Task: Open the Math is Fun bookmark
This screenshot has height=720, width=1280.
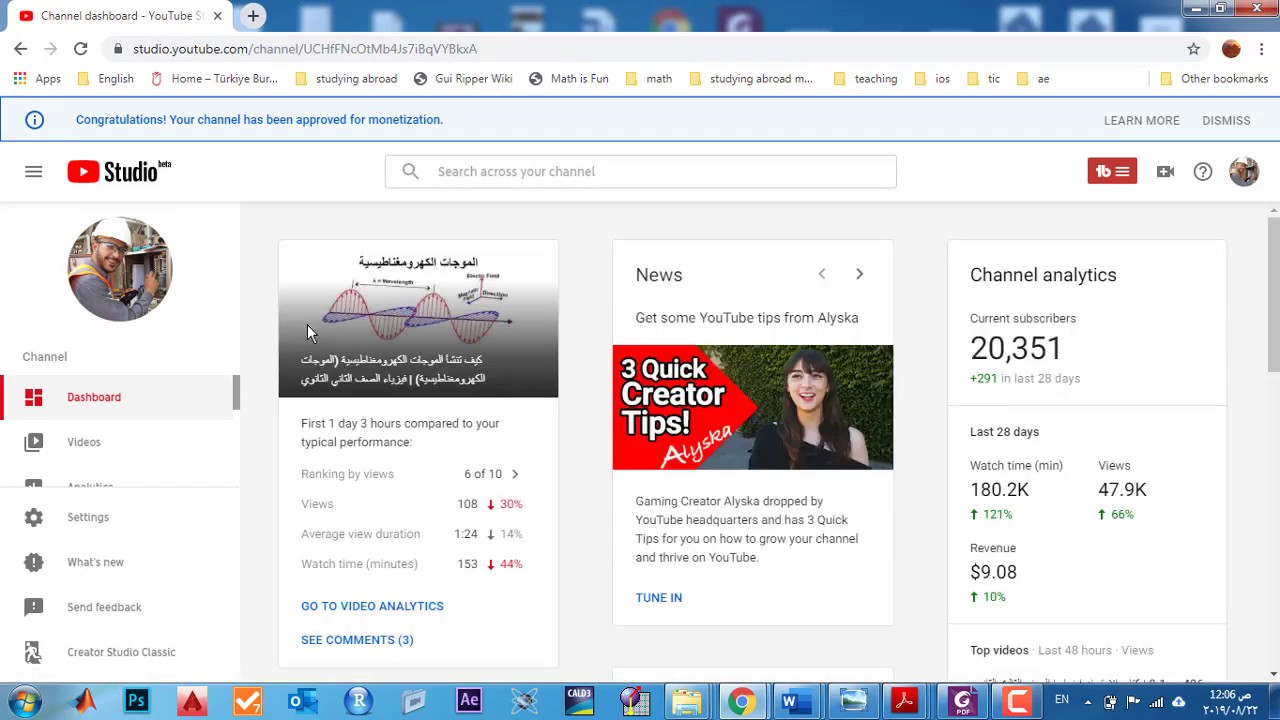Action: [569, 79]
